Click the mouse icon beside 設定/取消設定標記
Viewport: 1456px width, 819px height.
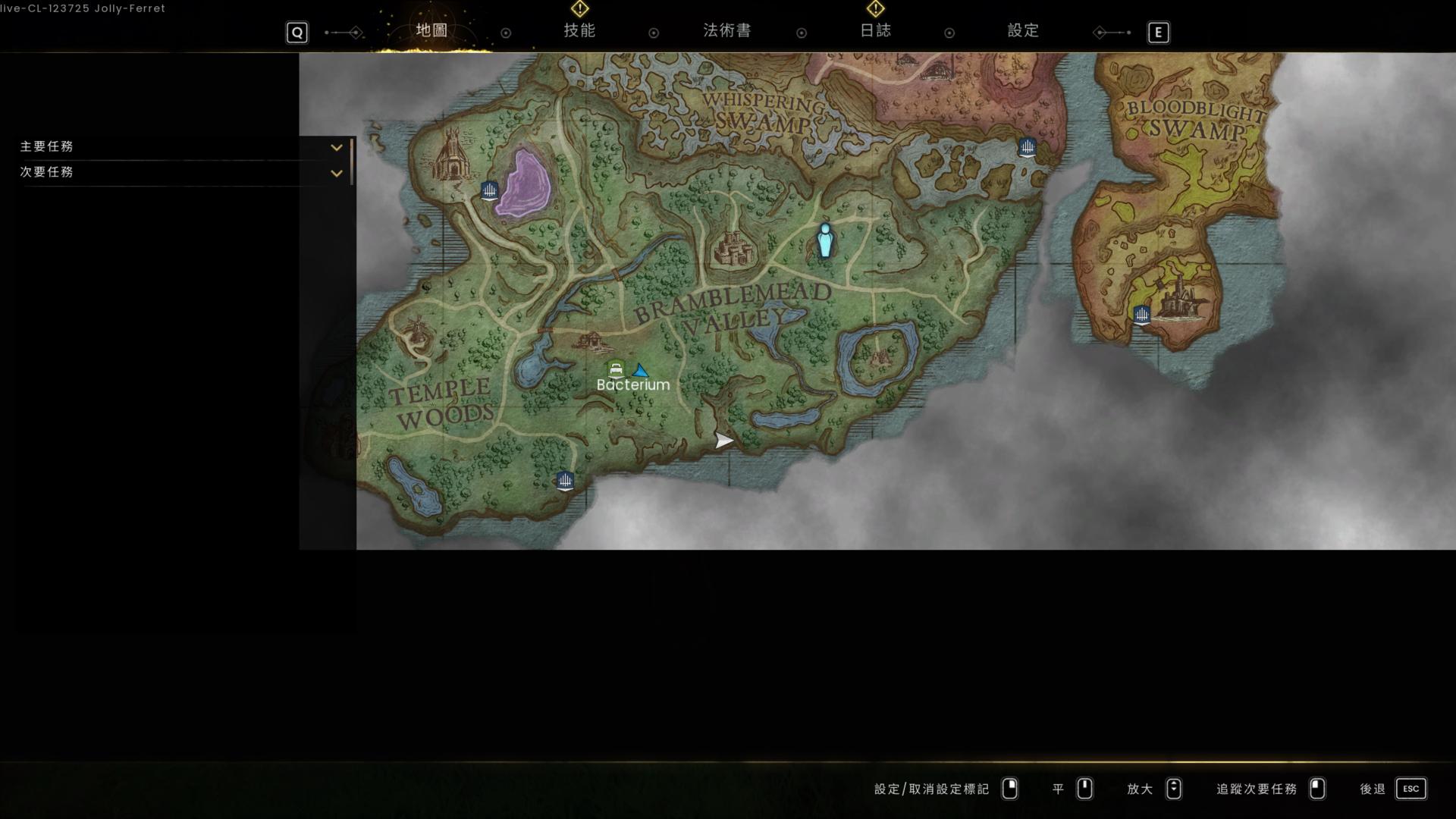tap(1010, 789)
